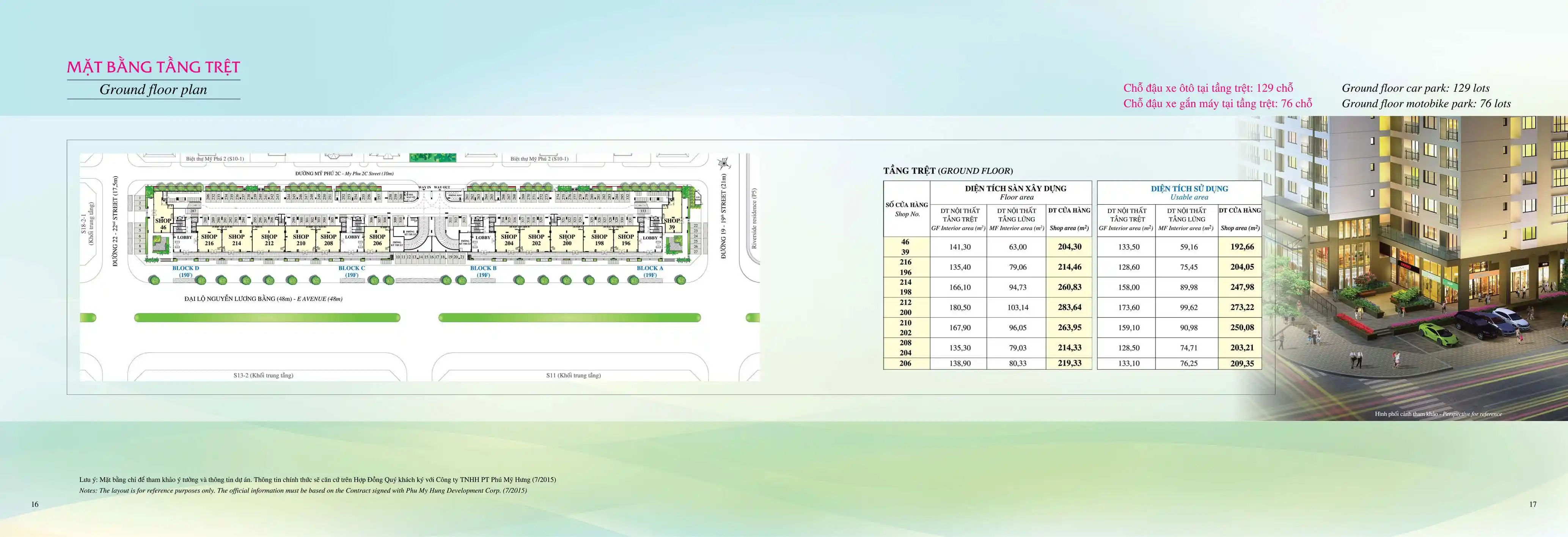Screen dimensions: 1568x537
Task: Click usable shop area value '273,22'
Action: click(1242, 307)
